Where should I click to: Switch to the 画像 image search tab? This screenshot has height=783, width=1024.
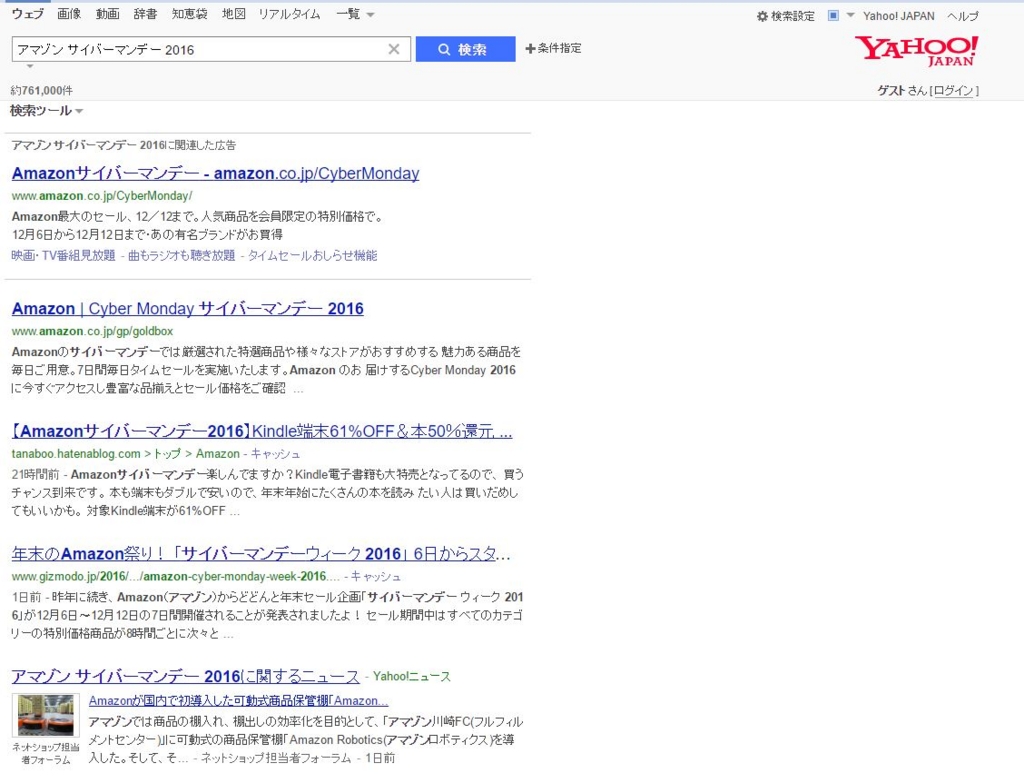[x=69, y=14]
